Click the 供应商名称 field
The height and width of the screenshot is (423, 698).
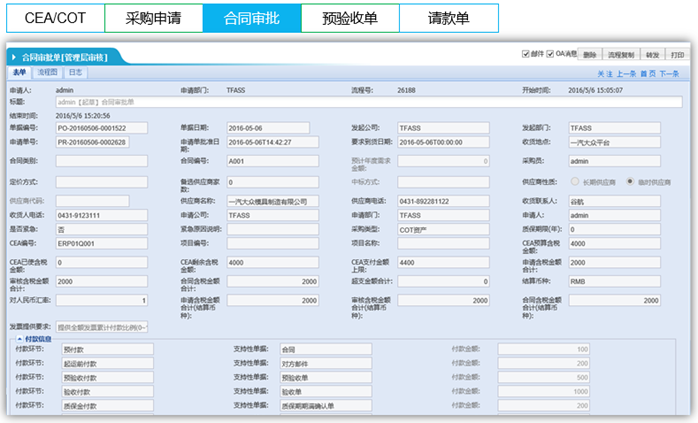pos(273,201)
